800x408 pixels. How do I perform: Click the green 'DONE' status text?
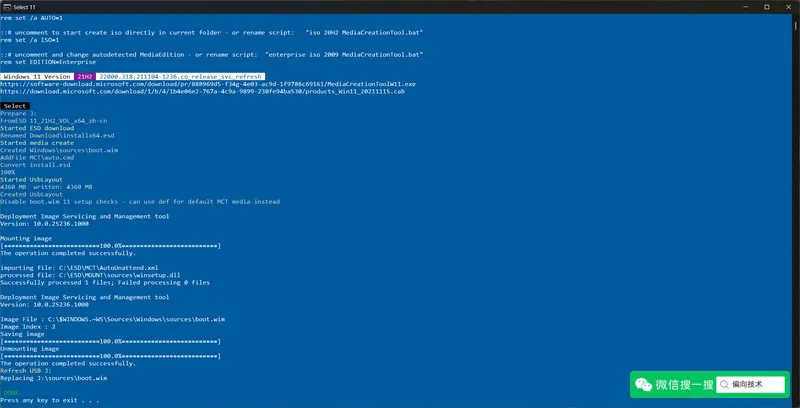pyautogui.click(x=11, y=393)
